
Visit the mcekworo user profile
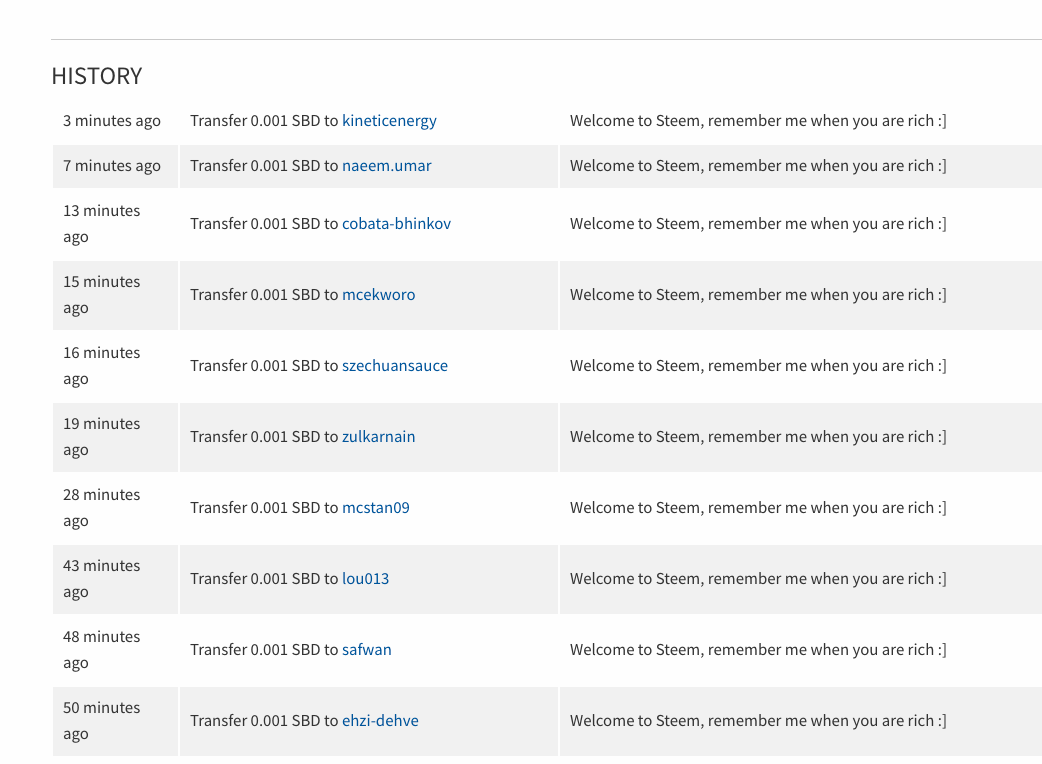click(x=378, y=295)
